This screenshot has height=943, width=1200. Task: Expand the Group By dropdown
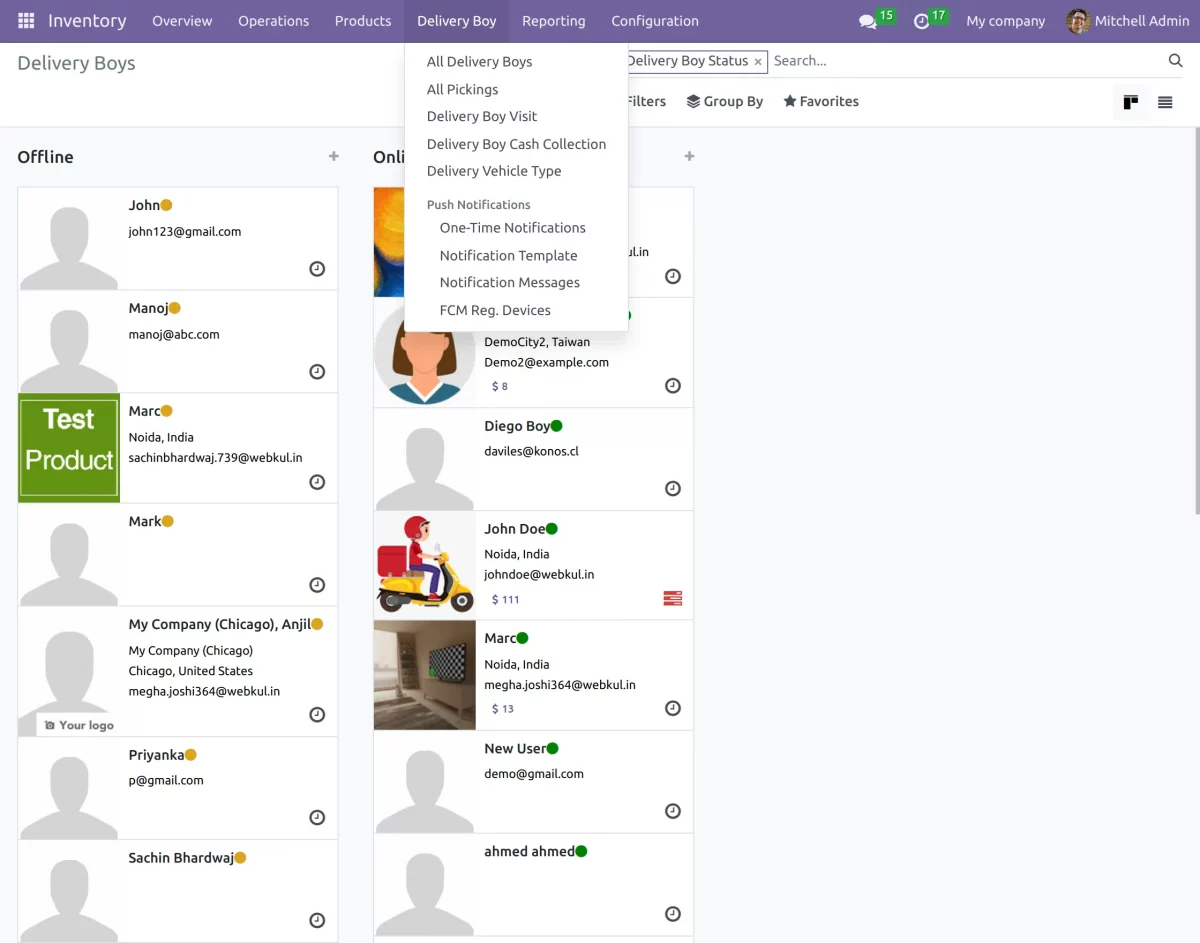tap(725, 101)
